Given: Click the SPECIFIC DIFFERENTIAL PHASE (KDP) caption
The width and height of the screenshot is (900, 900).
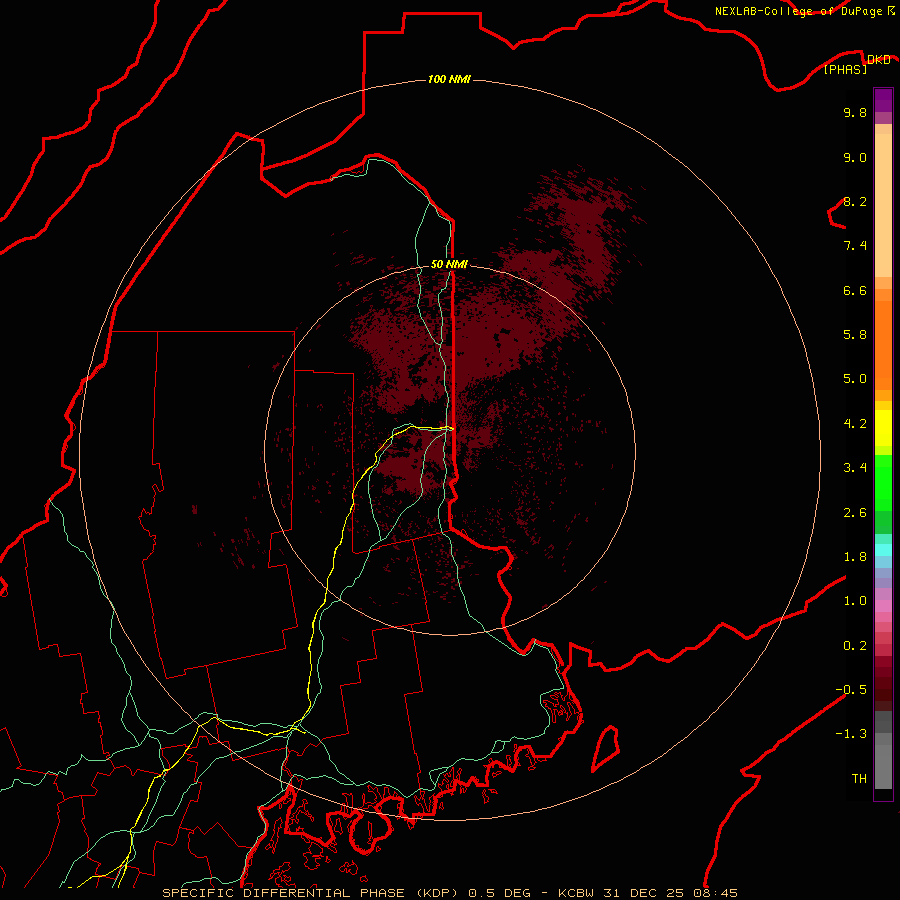Looking at the screenshot, I should coord(310,893).
